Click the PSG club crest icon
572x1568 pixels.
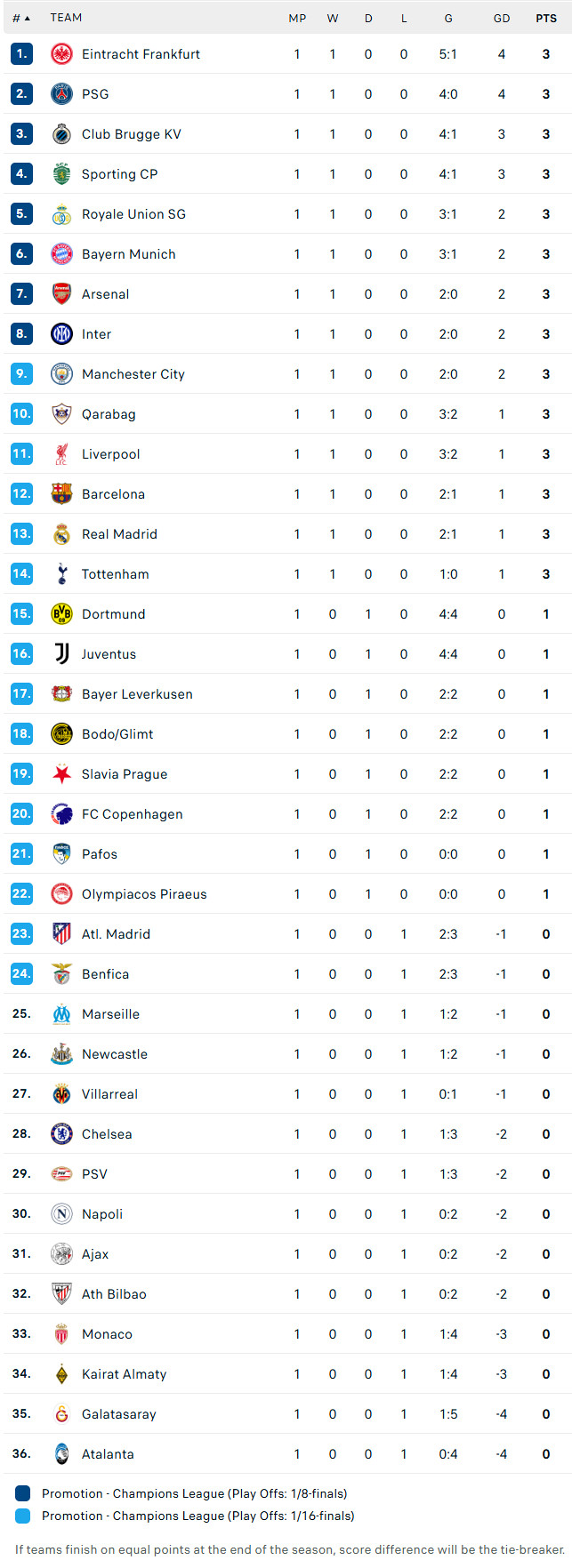click(61, 94)
